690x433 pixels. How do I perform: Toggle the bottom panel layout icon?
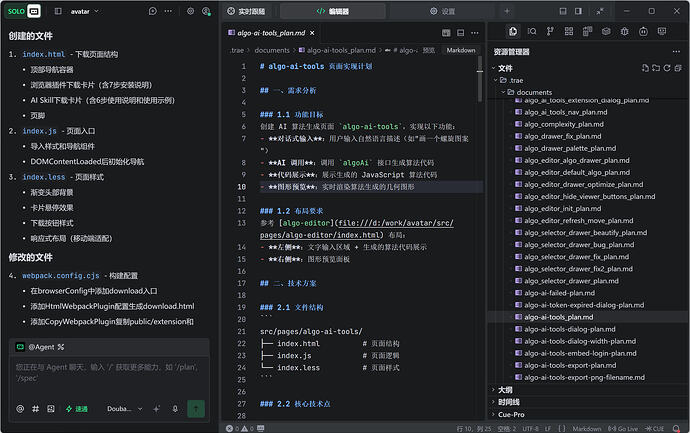pyautogui.click(x=563, y=11)
